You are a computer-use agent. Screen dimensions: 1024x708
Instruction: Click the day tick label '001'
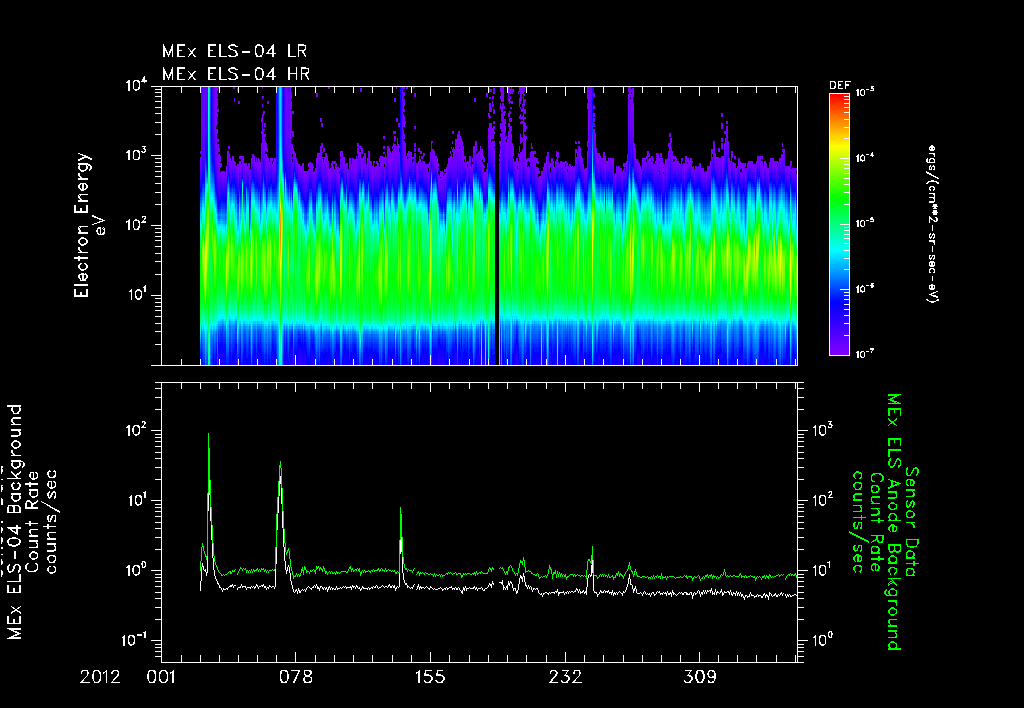pyautogui.click(x=161, y=677)
